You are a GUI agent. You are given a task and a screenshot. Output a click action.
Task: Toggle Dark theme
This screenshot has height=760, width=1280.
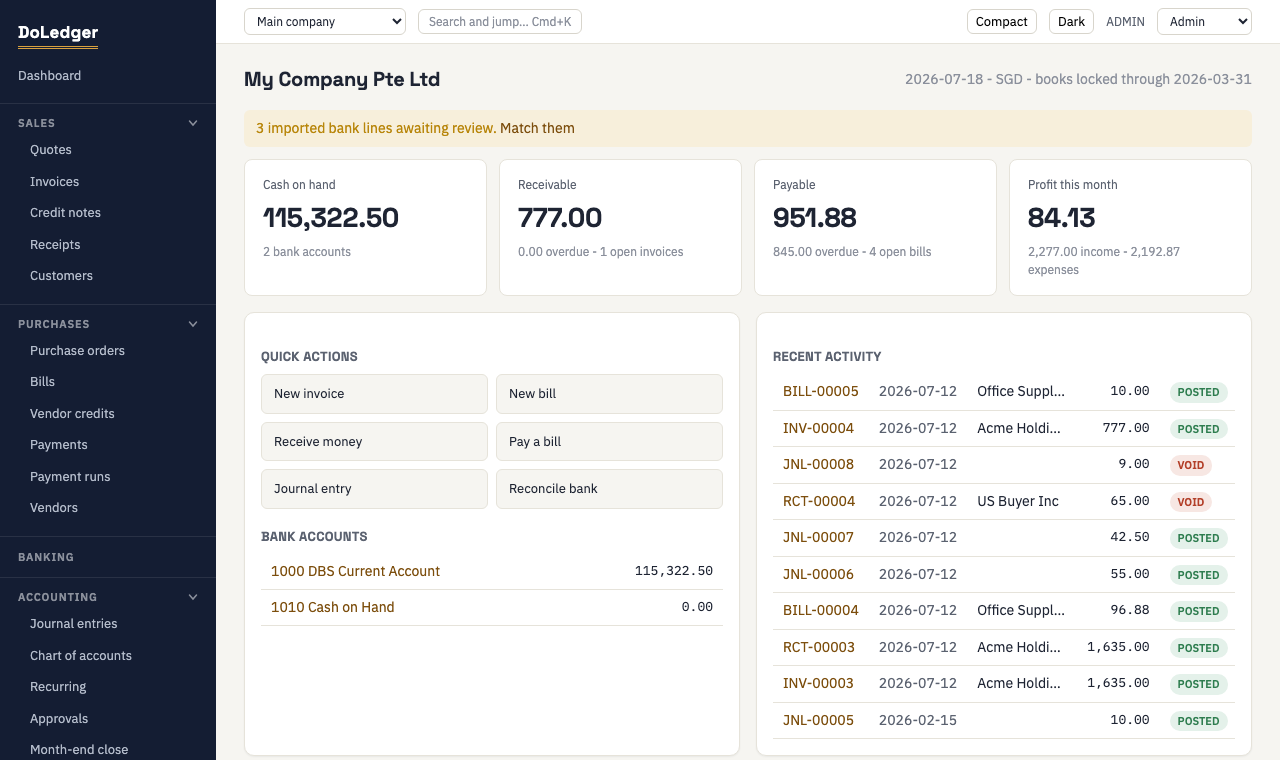[1071, 21]
